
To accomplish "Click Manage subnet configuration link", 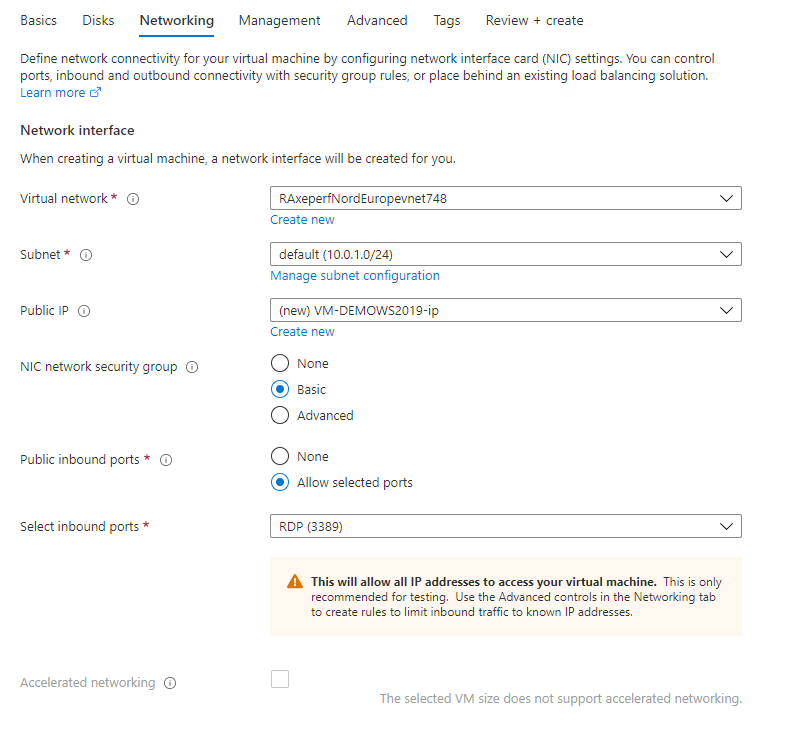I will click(354, 276).
